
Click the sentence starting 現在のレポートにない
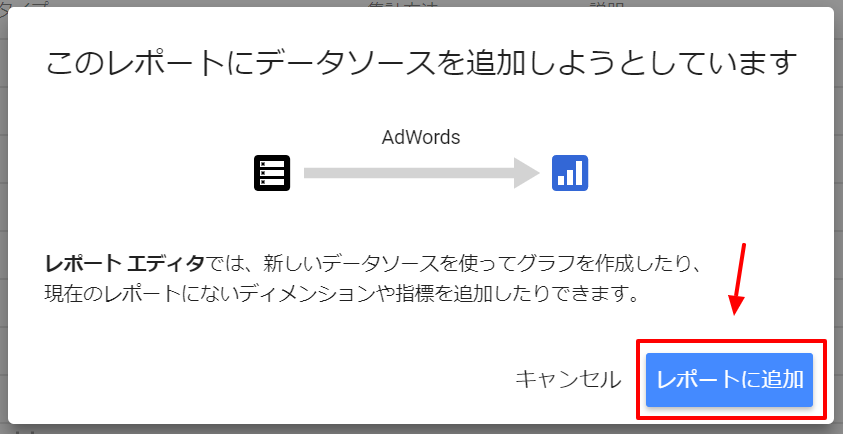tap(341, 294)
